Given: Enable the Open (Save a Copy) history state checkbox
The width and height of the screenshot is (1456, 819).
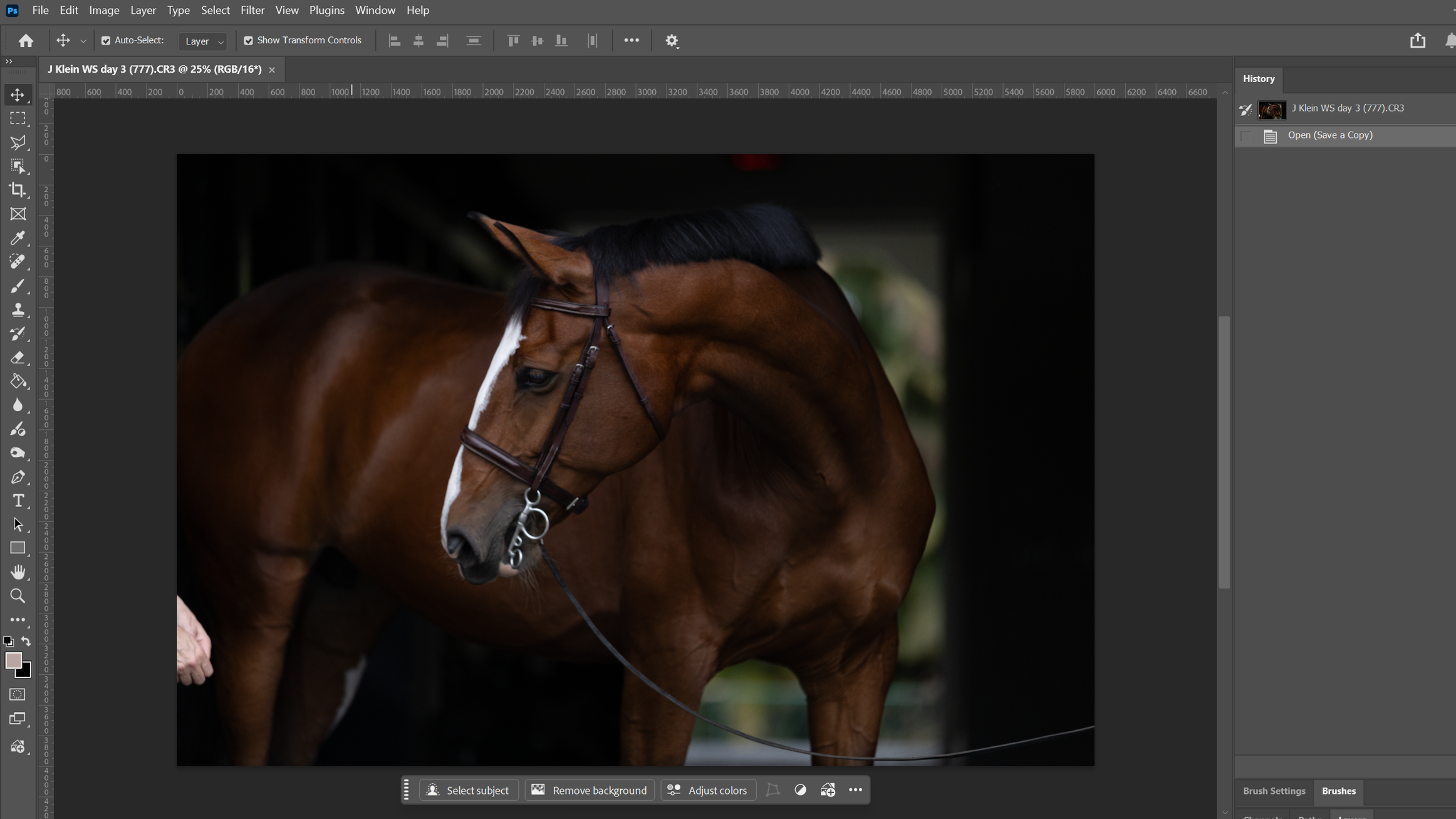Looking at the screenshot, I should click(1245, 135).
